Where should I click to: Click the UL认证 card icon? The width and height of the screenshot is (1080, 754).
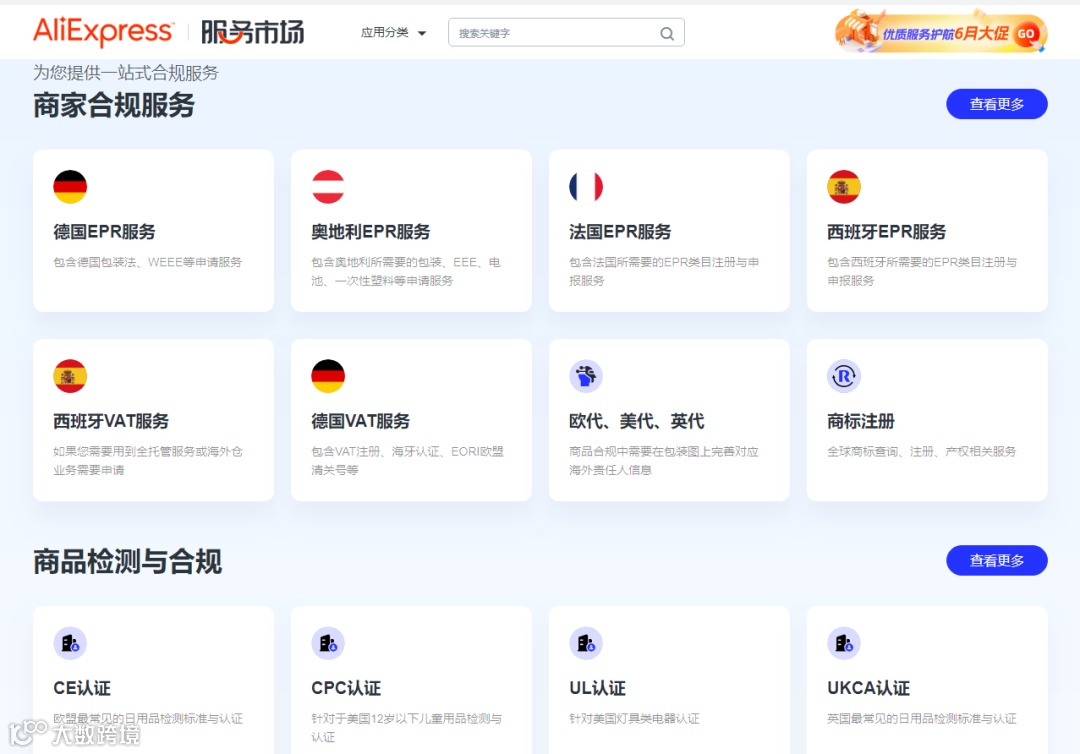(x=586, y=643)
